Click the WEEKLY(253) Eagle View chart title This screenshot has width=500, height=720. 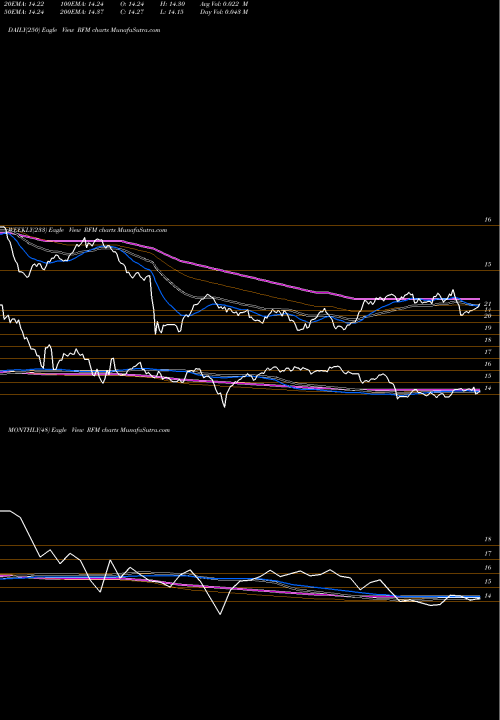(88, 230)
